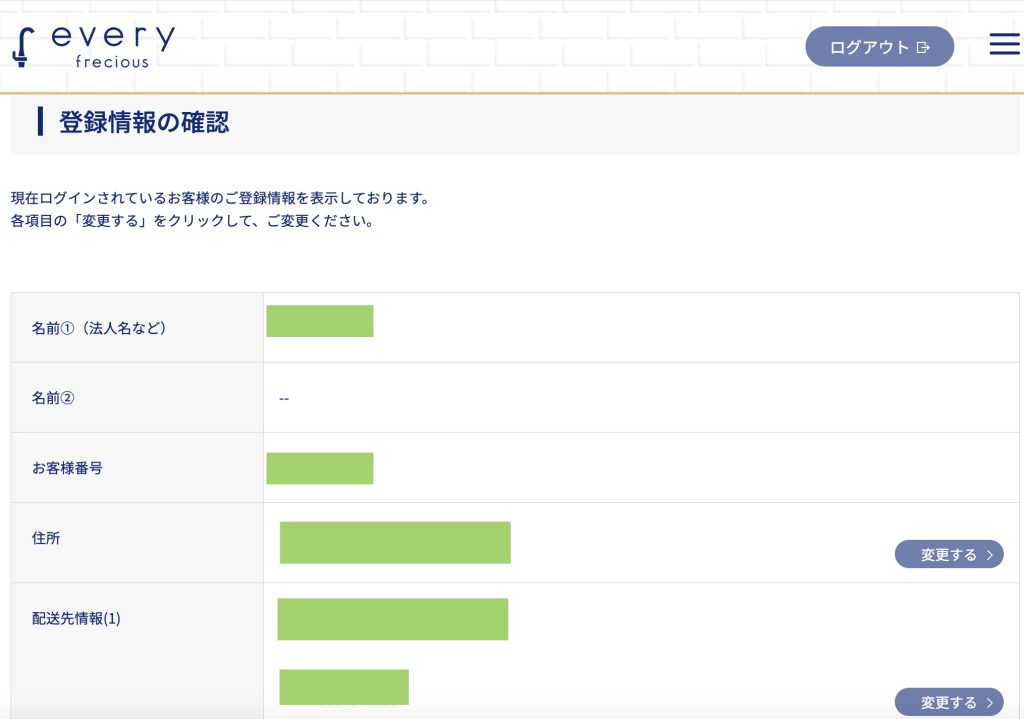Select the 配送先情報(1) row label
This screenshot has width=1024, height=719.
tap(76, 618)
